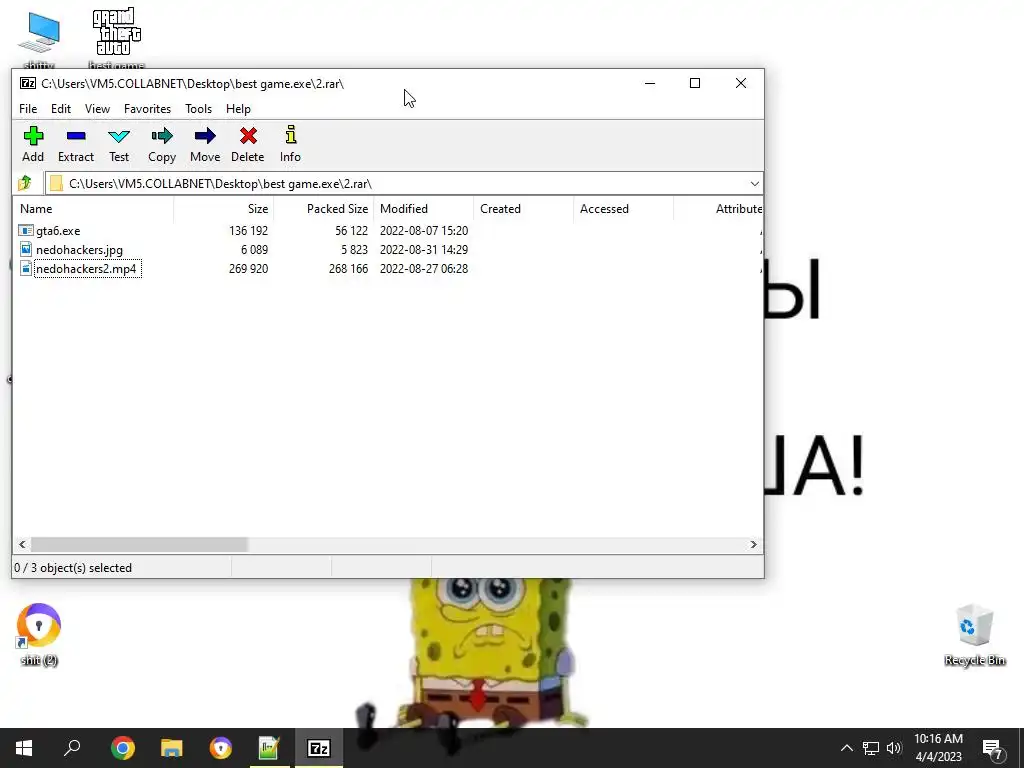
Task: Click the Extract toolbar icon
Action: [x=76, y=136]
